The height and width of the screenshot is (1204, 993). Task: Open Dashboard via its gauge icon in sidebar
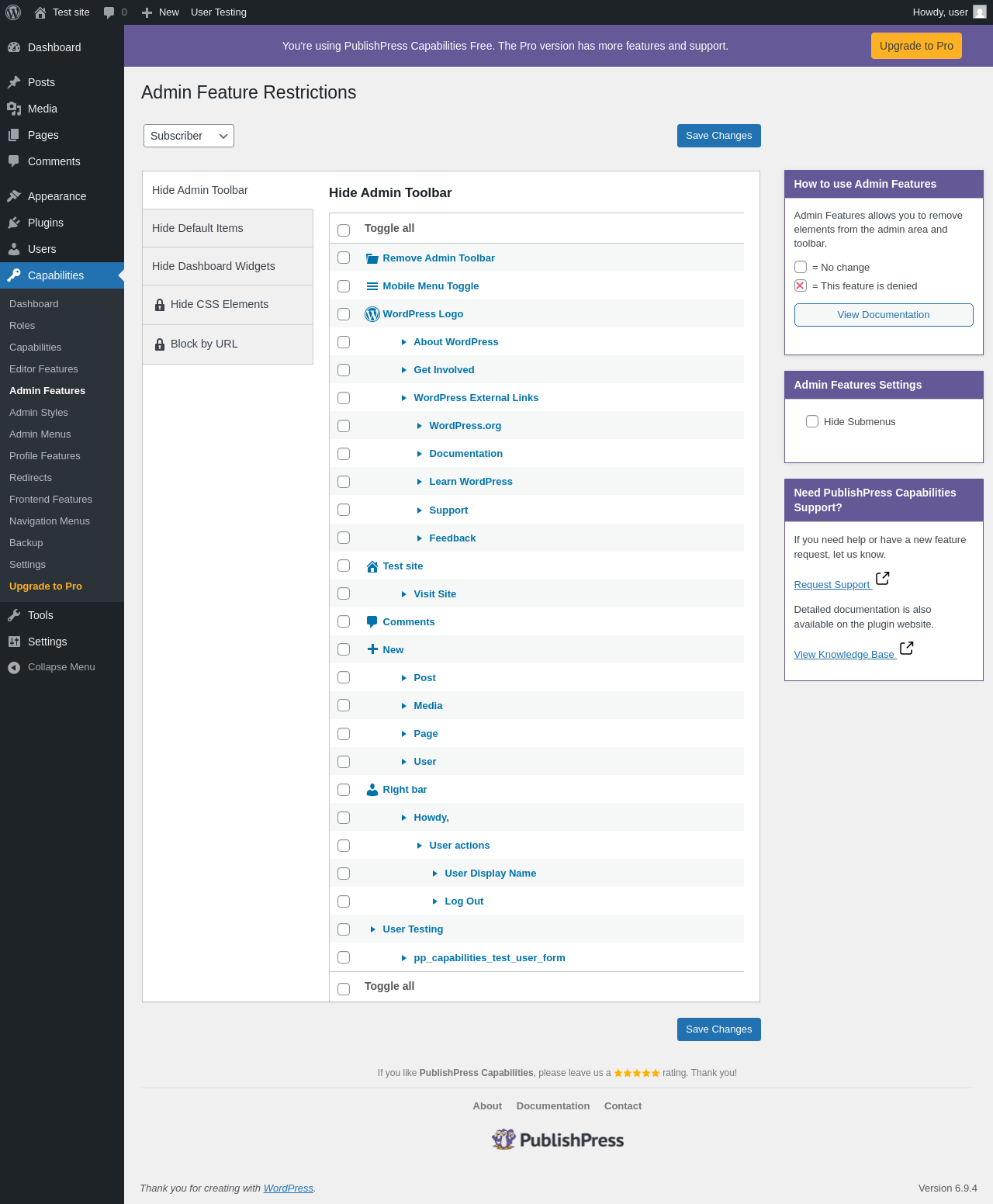(x=14, y=47)
